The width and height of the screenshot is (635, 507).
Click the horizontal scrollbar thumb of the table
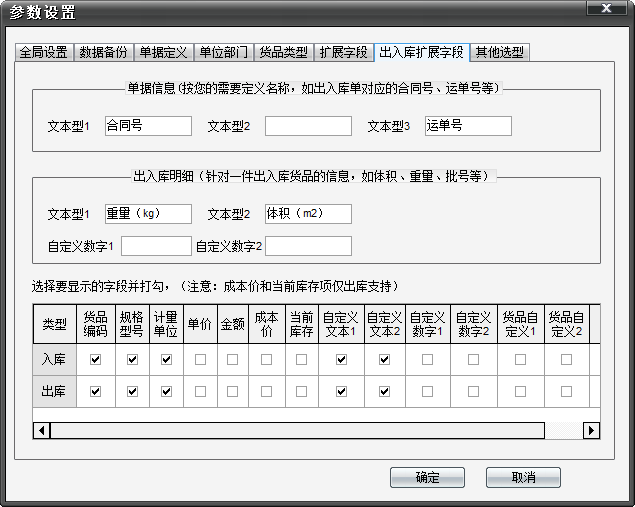coord(297,430)
